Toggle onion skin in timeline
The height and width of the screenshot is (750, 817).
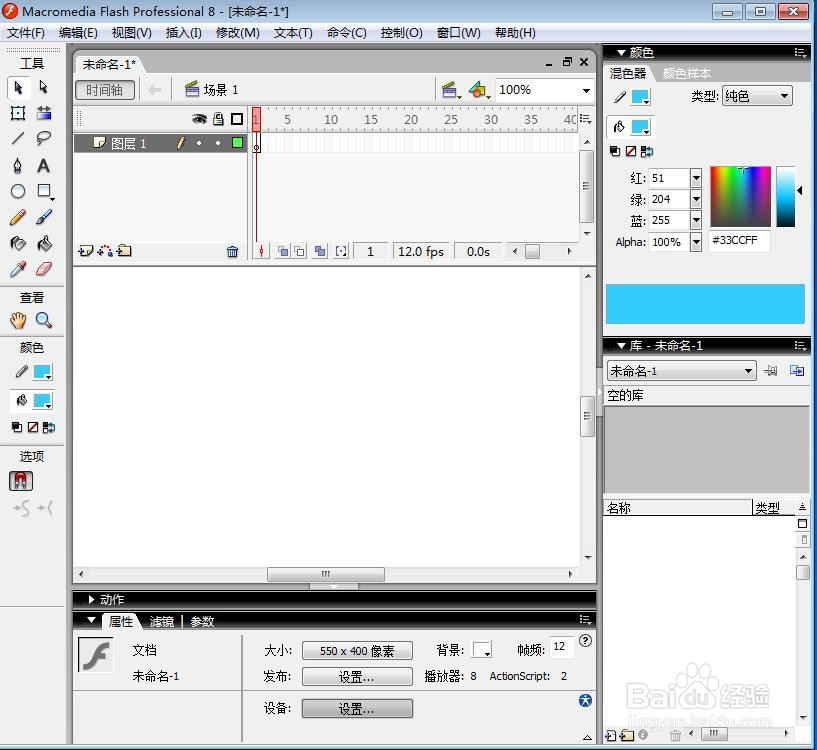click(x=283, y=252)
